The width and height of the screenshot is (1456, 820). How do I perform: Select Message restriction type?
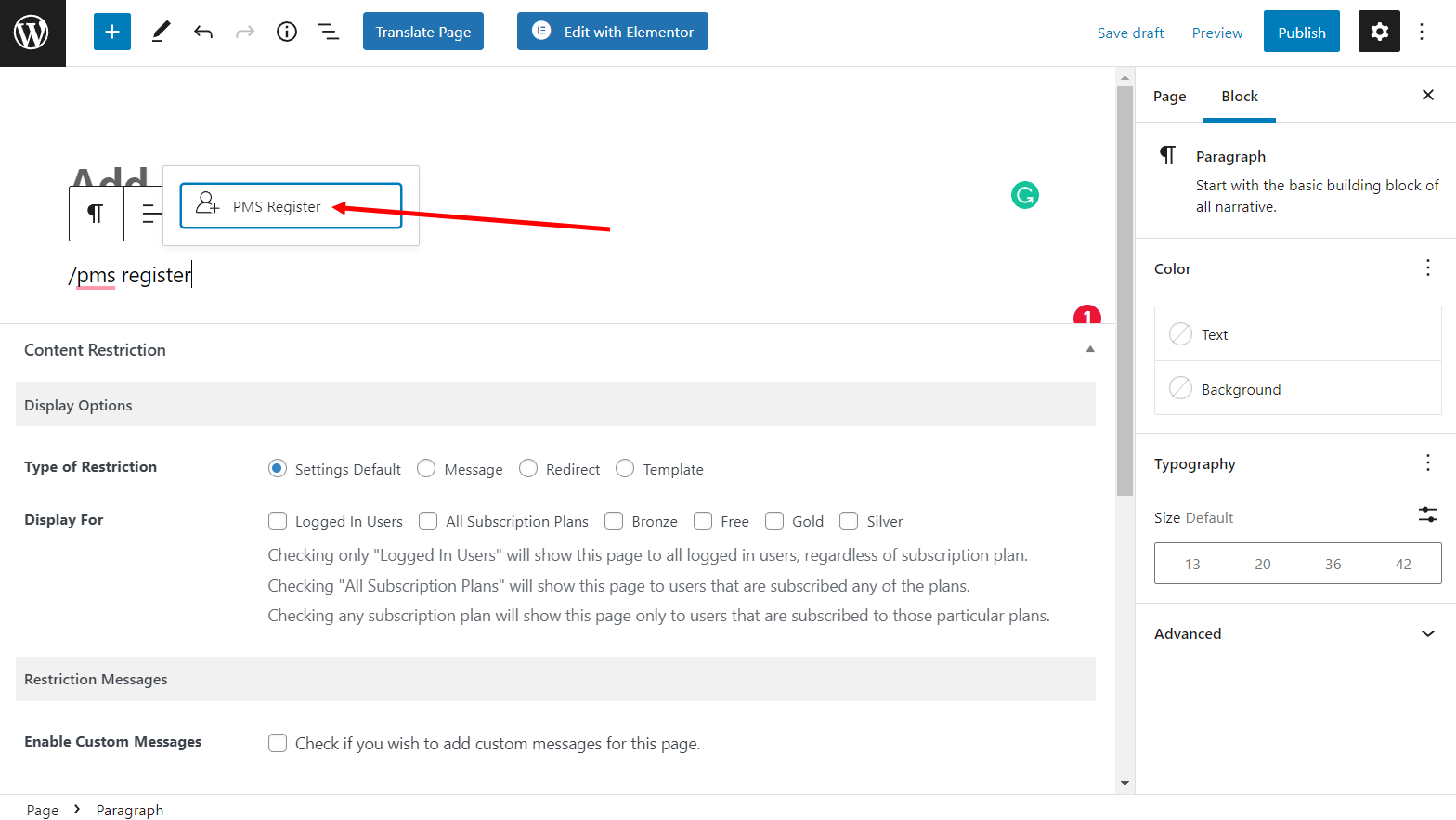click(426, 468)
